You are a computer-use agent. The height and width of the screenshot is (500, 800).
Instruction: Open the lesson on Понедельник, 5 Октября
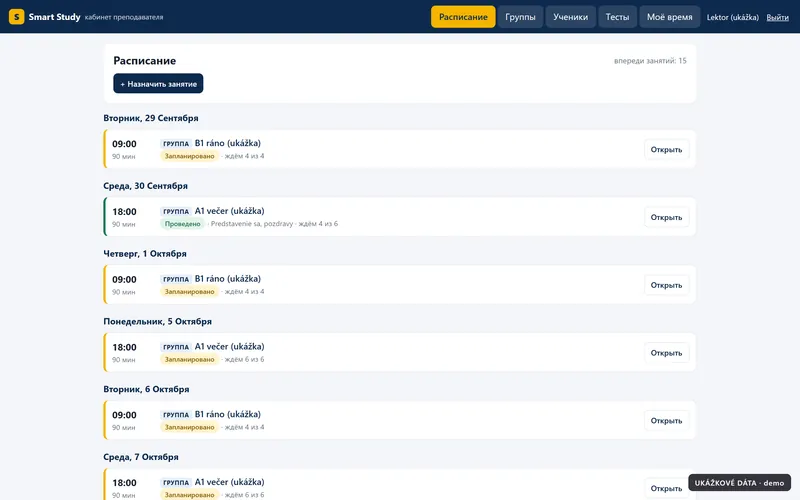[x=666, y=353]
